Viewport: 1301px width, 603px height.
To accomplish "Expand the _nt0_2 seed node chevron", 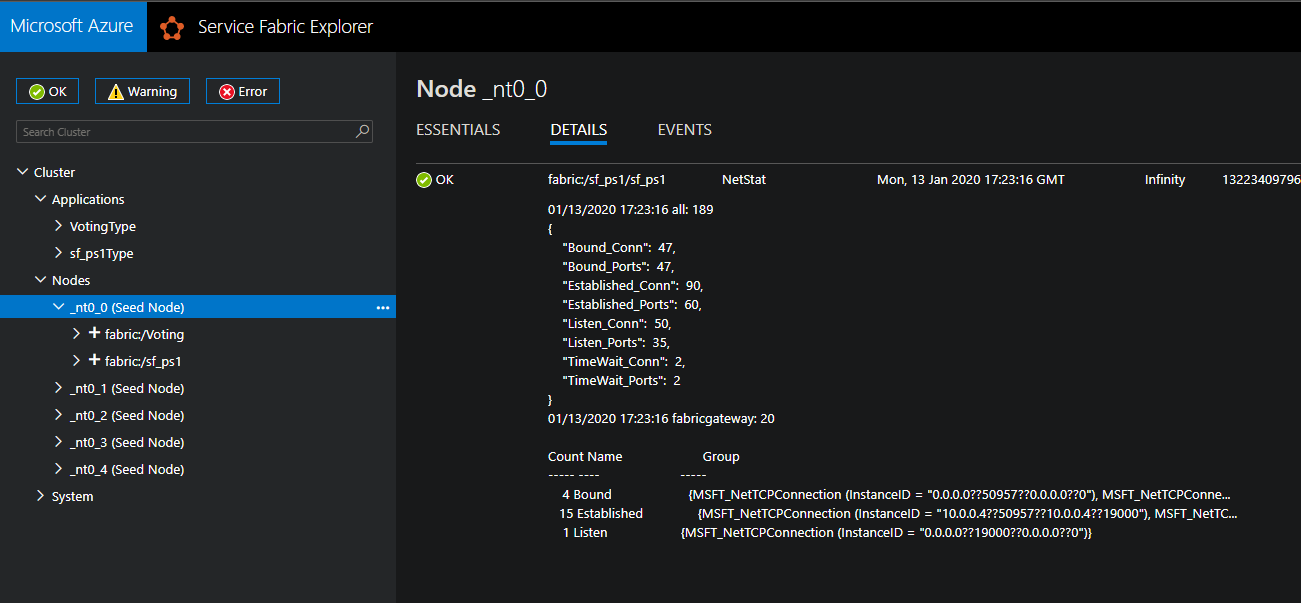I will pos(59,415).
